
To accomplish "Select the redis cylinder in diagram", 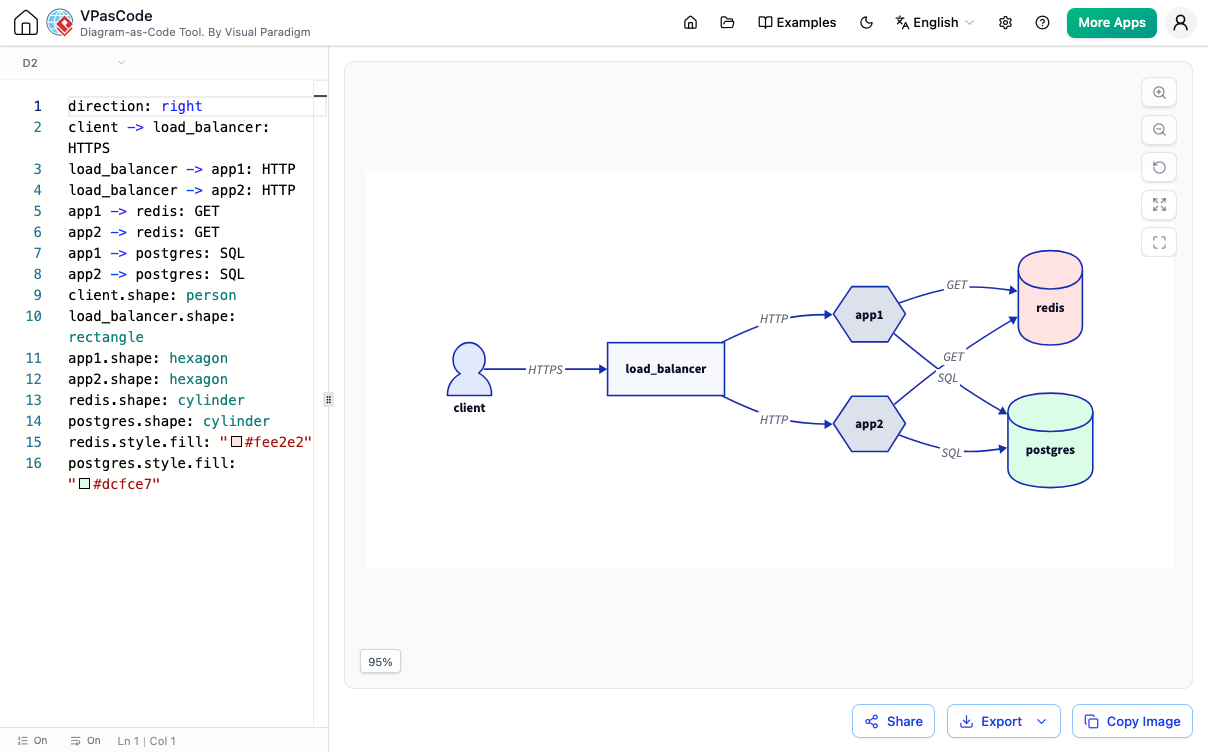I will pyautogui.click(x=1050, y=298).
